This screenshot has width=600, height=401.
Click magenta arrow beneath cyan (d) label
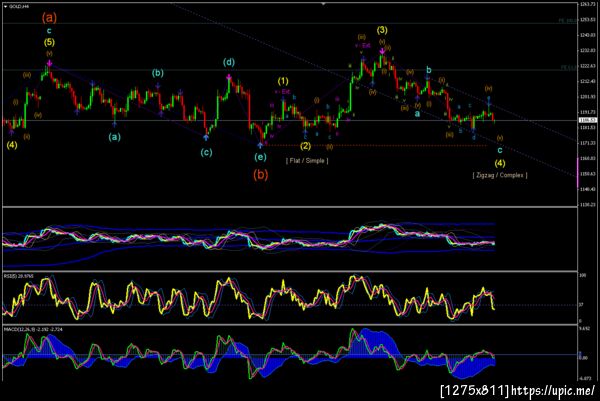[x=229, y=77]
